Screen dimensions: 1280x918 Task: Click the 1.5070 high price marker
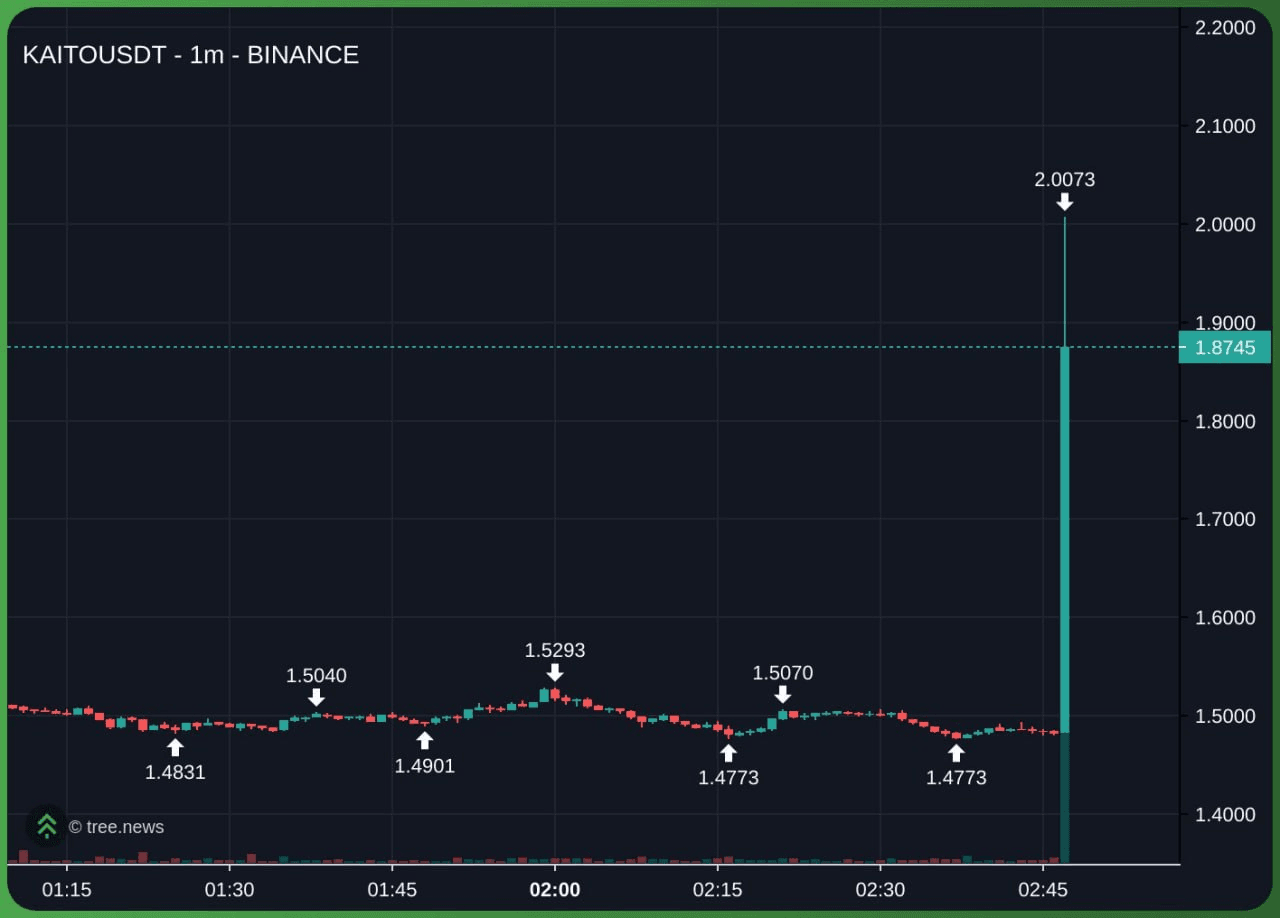point(783,674)
